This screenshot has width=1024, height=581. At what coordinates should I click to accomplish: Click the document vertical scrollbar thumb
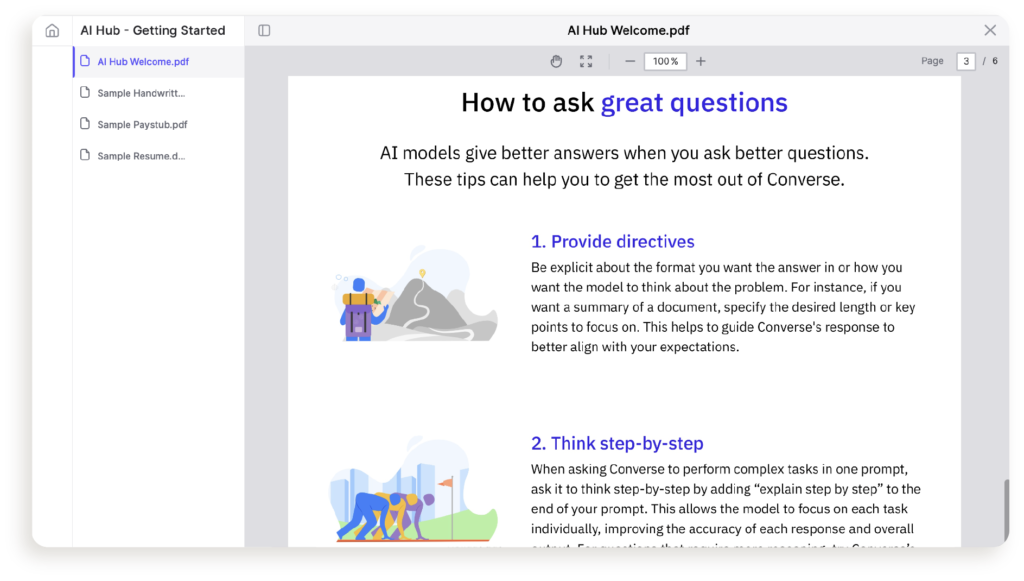pyautogui.click(x=1006, y=510)
